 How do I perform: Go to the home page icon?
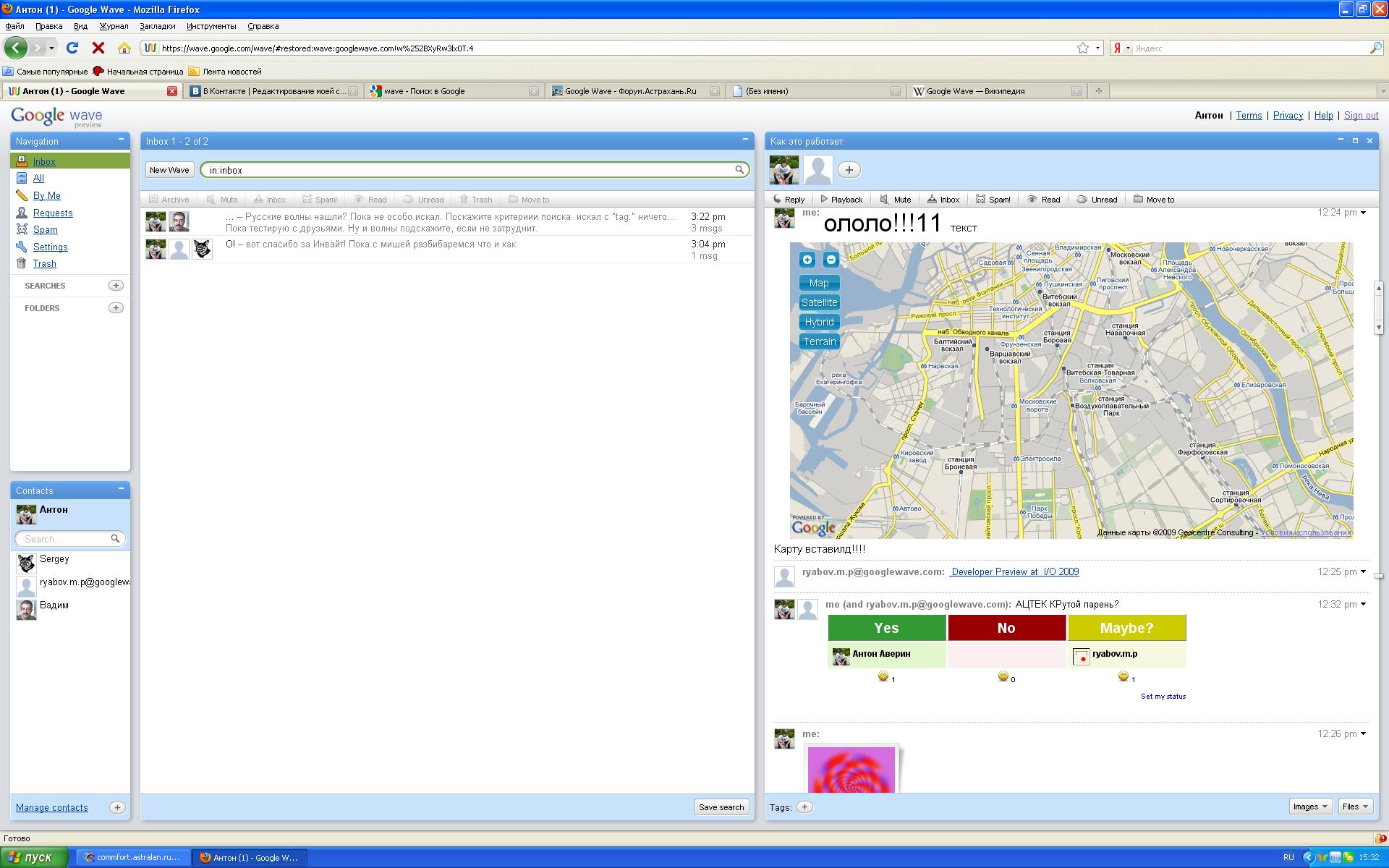(x=124, y=48)
